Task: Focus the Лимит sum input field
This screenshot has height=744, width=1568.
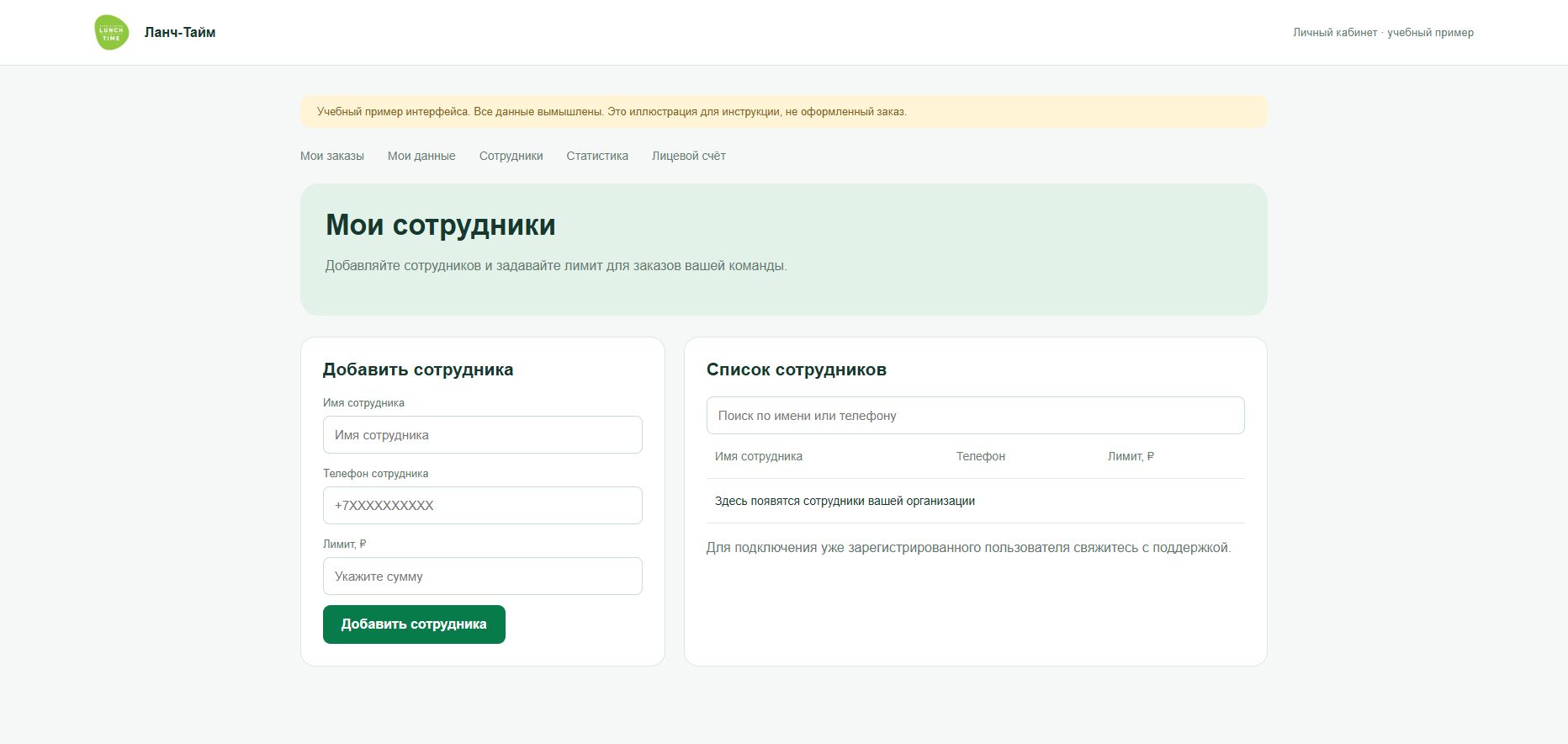Action: tap(483, 577)
